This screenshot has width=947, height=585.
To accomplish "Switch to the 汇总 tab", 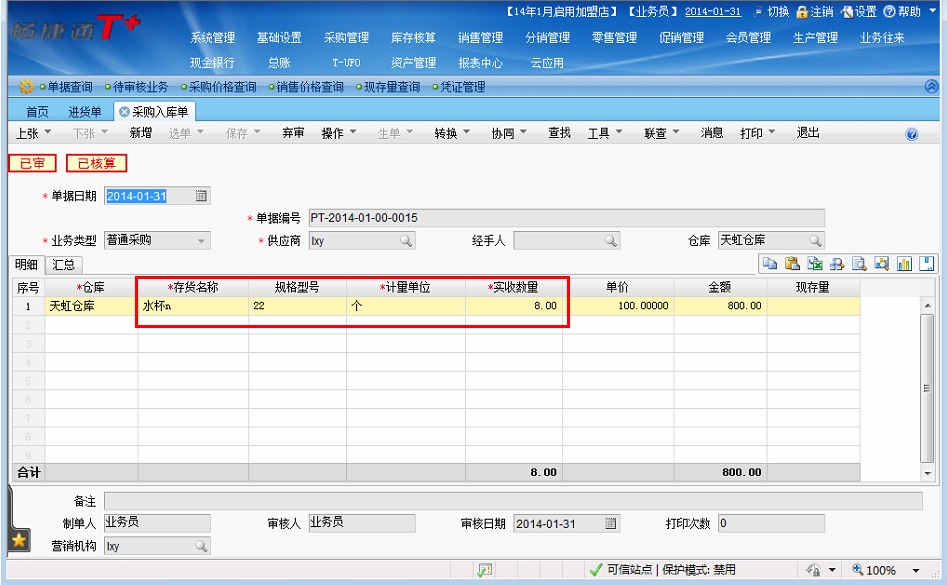I will pyautogui.click(x=63, y=264).
